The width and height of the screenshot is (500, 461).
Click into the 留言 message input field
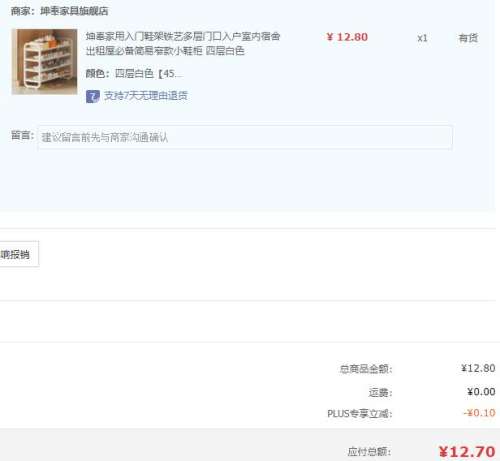coord(245,137)
